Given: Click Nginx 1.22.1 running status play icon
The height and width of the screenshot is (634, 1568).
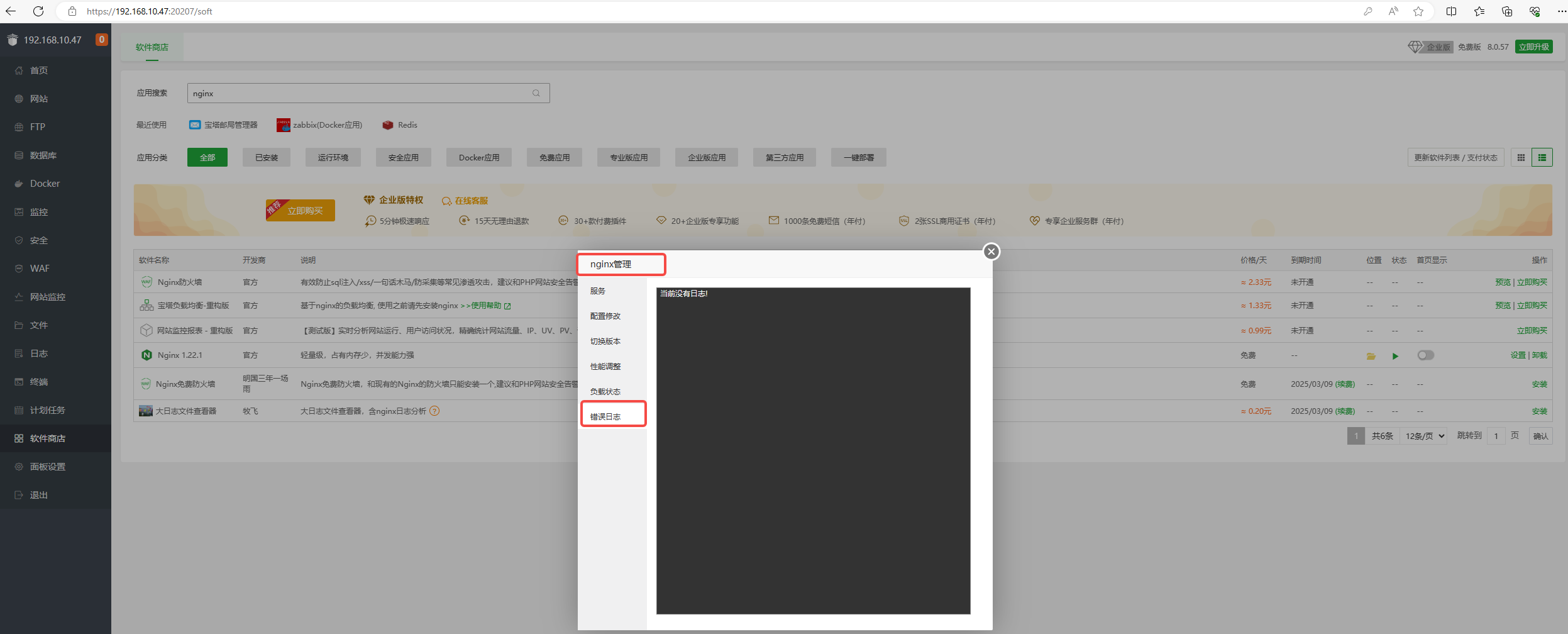Looking at the screenshot, I should [x=1395, y=356].
